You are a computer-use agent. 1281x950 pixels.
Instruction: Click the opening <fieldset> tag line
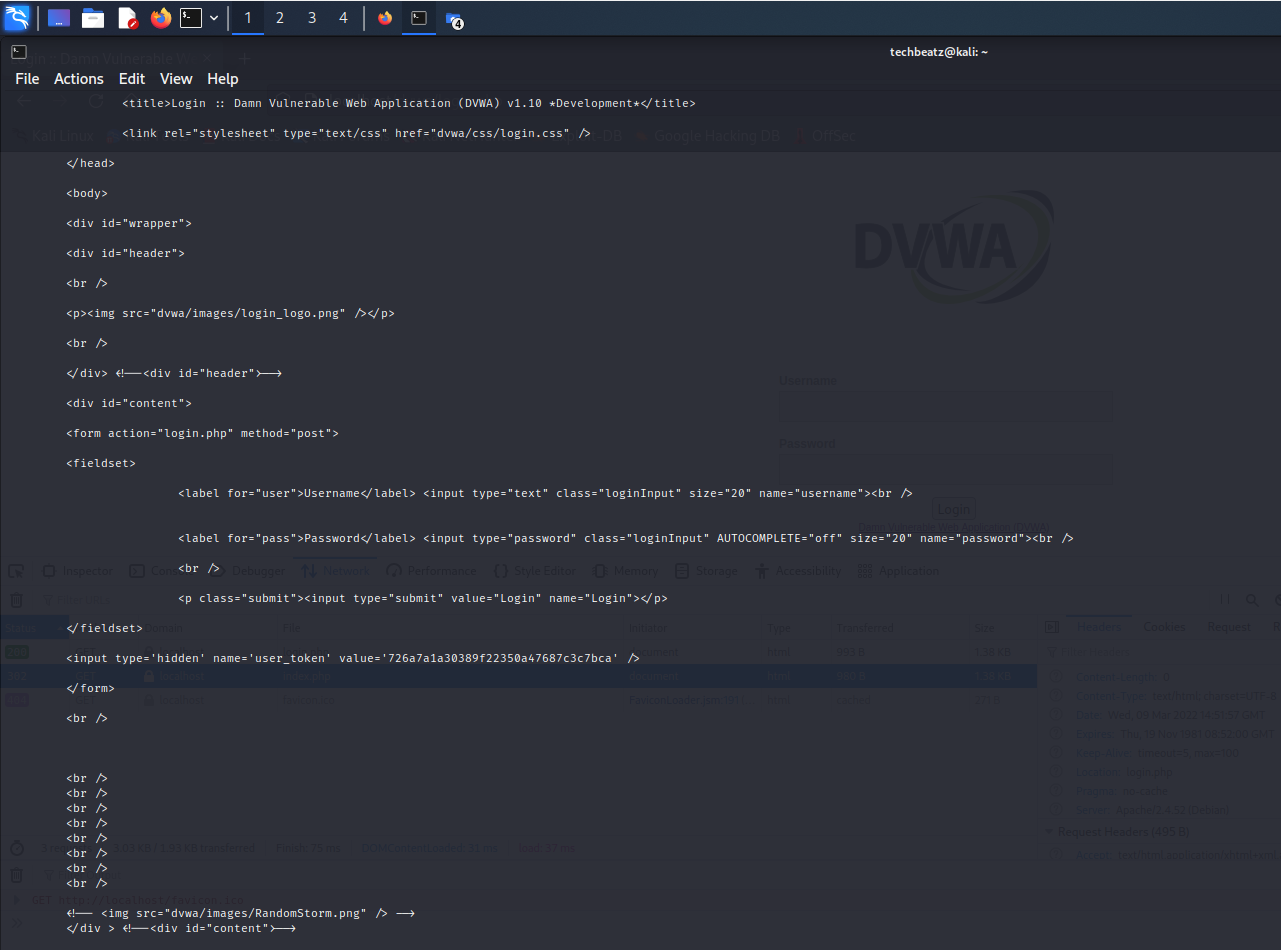(x=101, y=463)
